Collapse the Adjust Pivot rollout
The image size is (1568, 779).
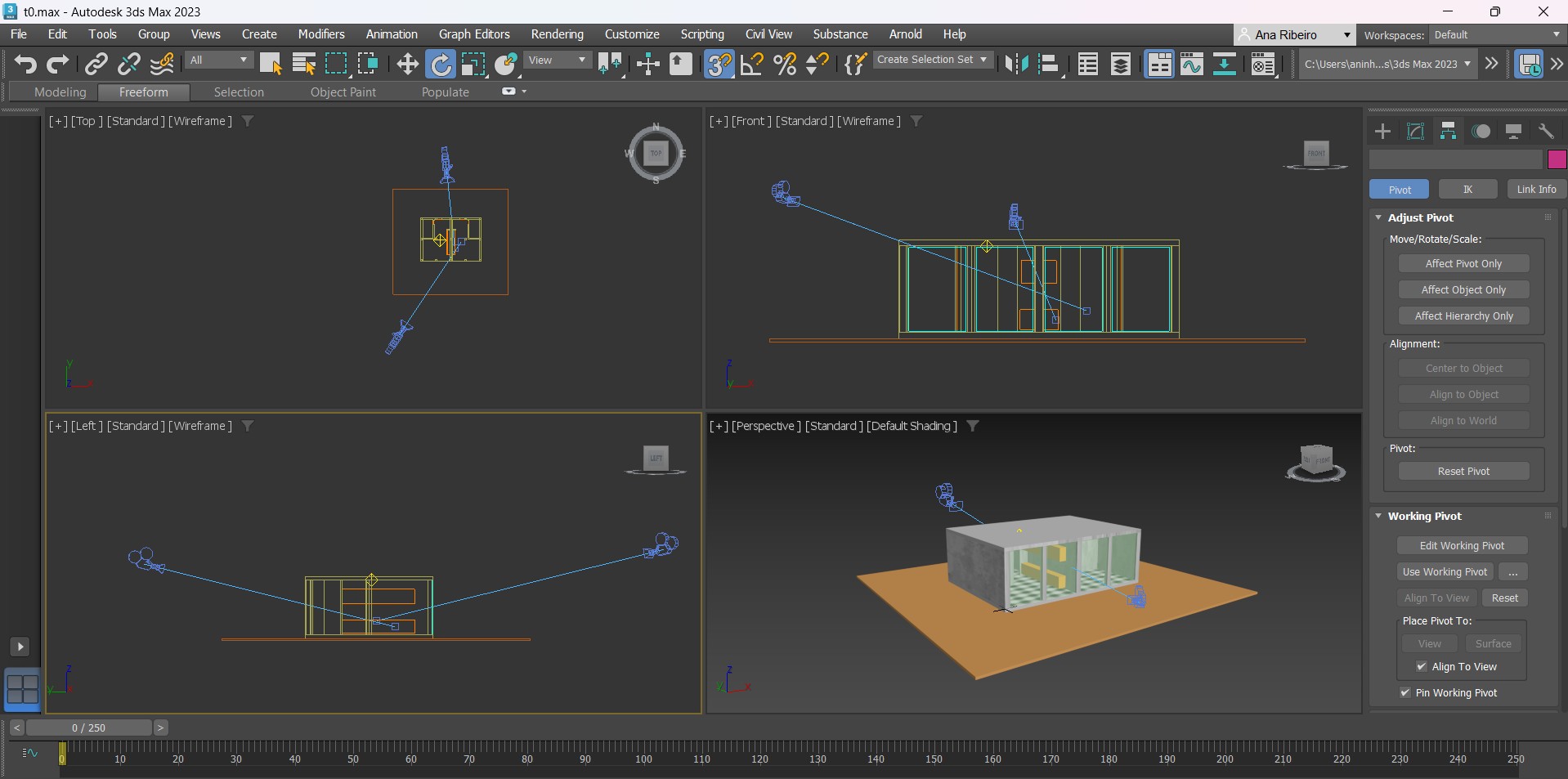(1420, 218)
